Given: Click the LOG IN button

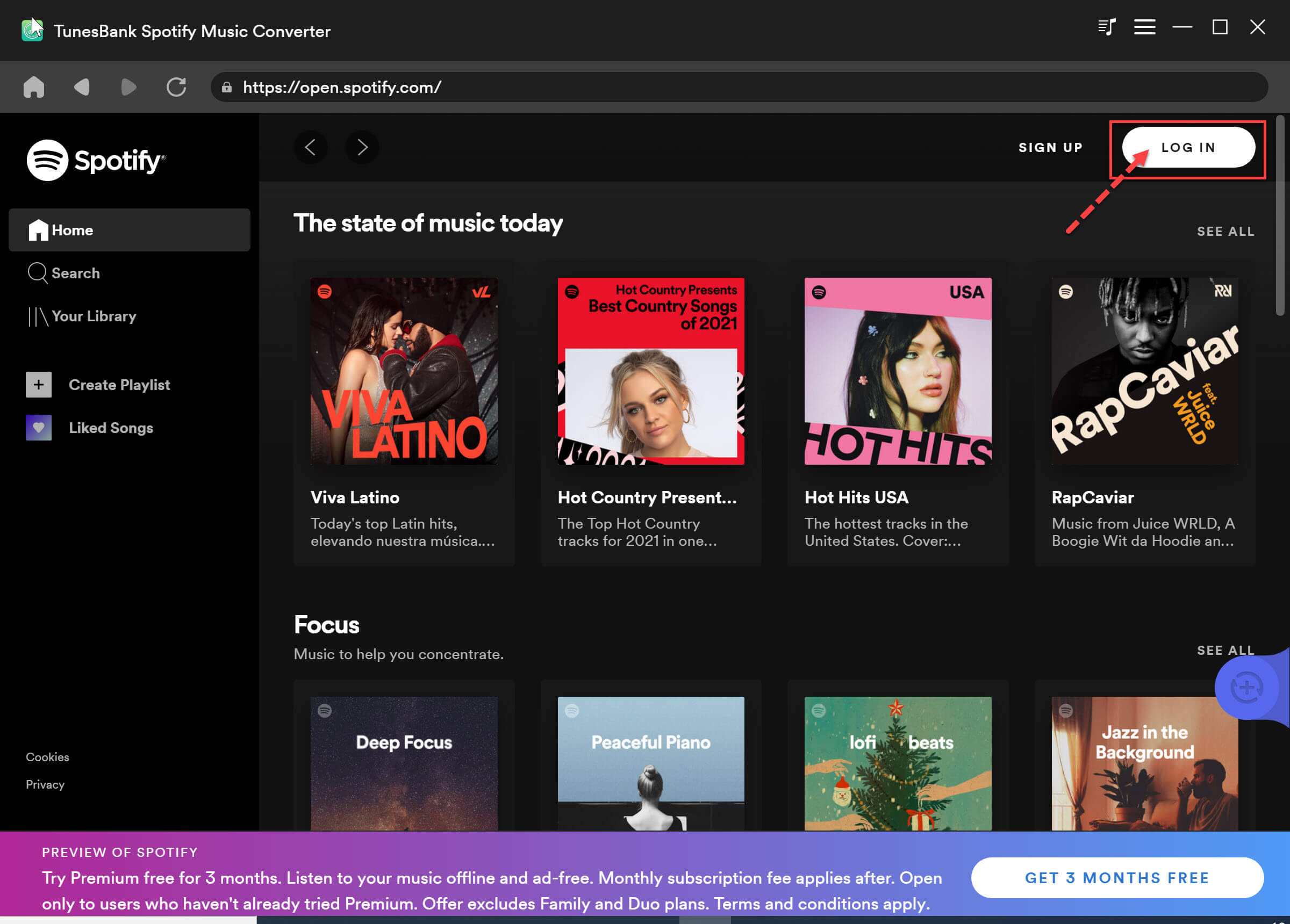Looking at the screenshot, I should 1188,147.
